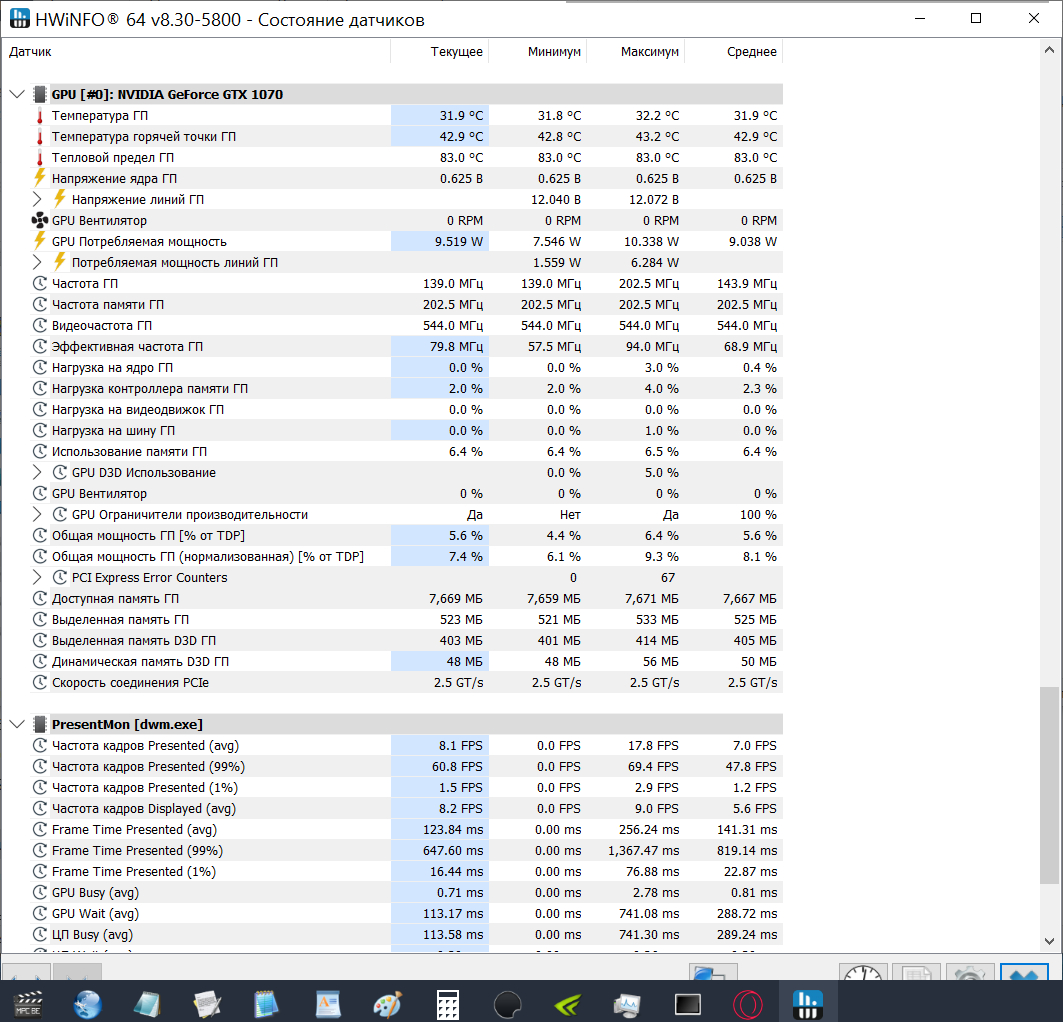Expand the GPU D3D Использование row
Image resolution: width=1063 pixels, height=1022 pixels.
pos(37,472)
